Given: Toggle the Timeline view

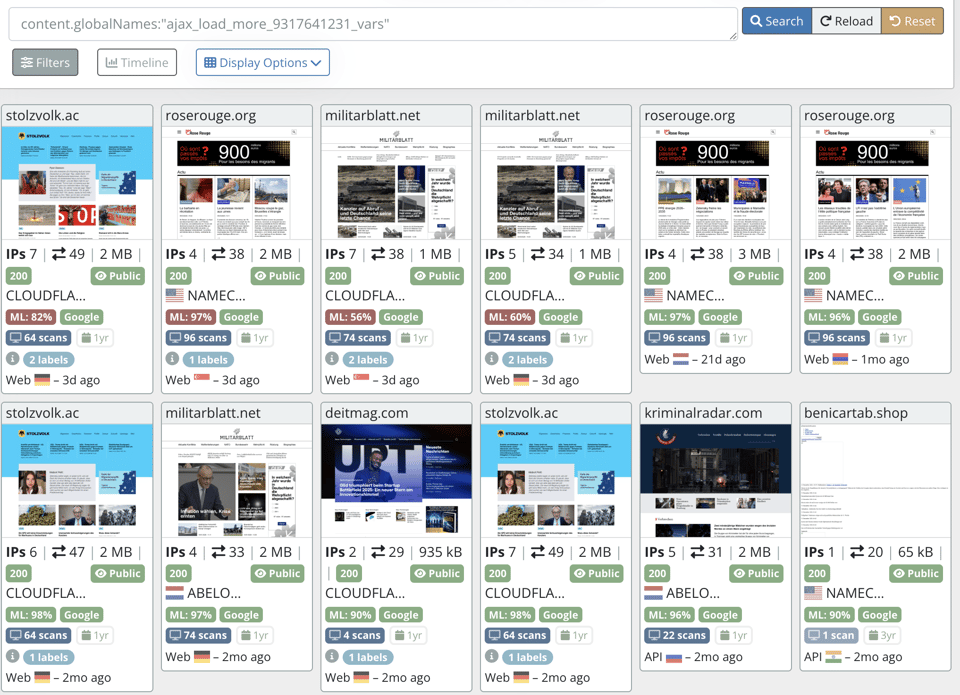Looking at the screenshot, I should pos(137,62).
